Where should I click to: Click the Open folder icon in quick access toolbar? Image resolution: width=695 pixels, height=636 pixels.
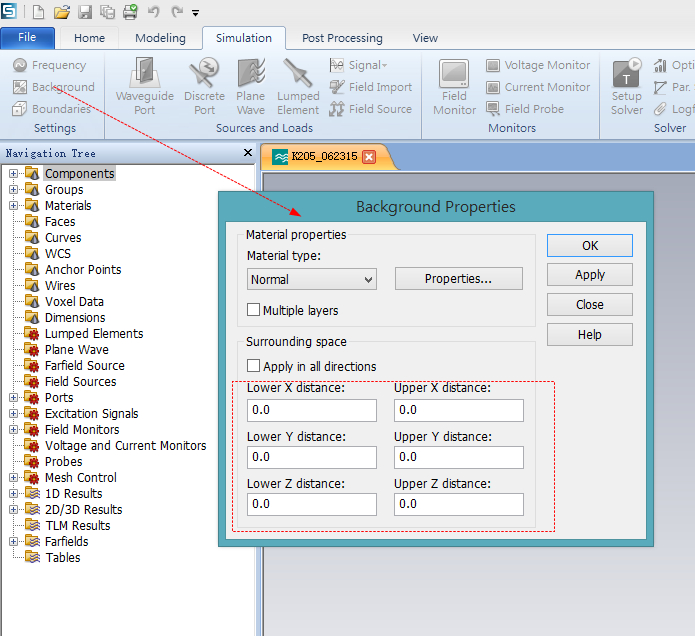click(62, 12)
